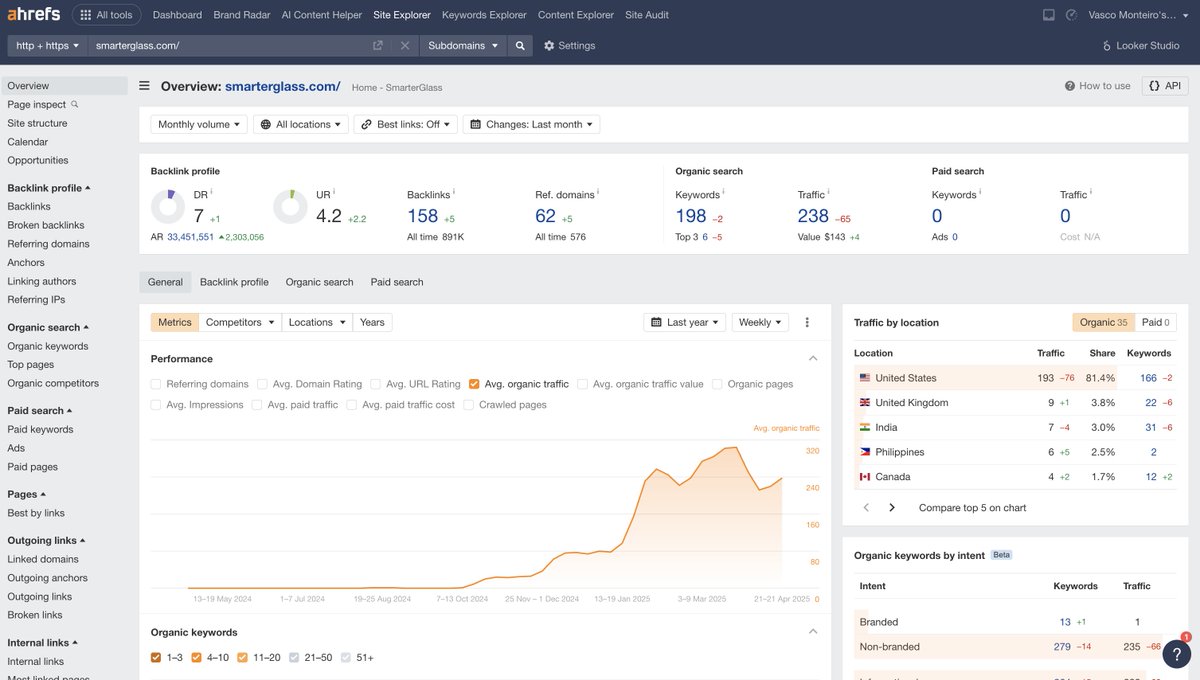
Task: Click the API button
Action: pyautogui.click(x=1165, y=86)
